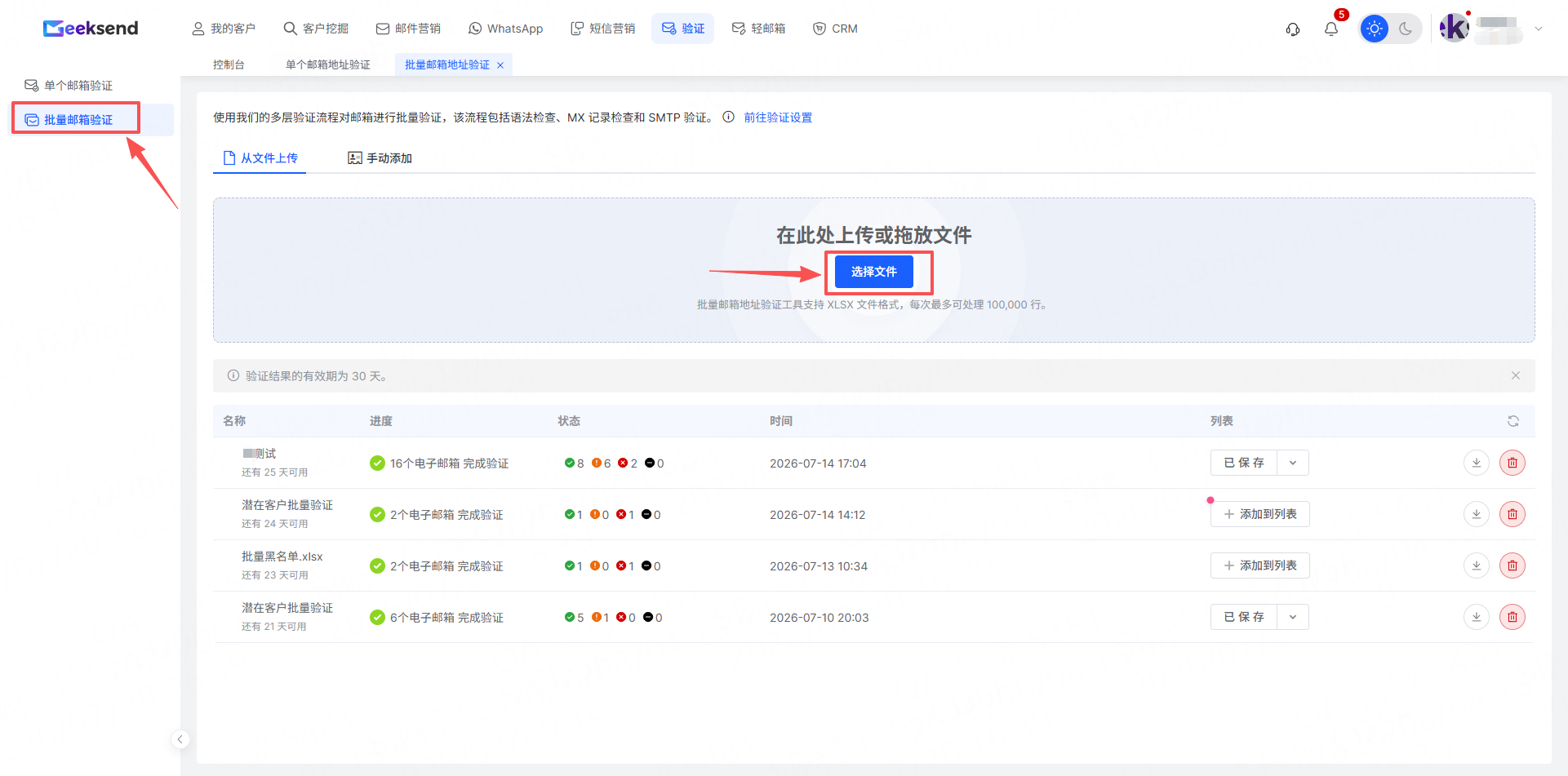
Task: Click the 时间 column header
Action: (x=781, y=421)
